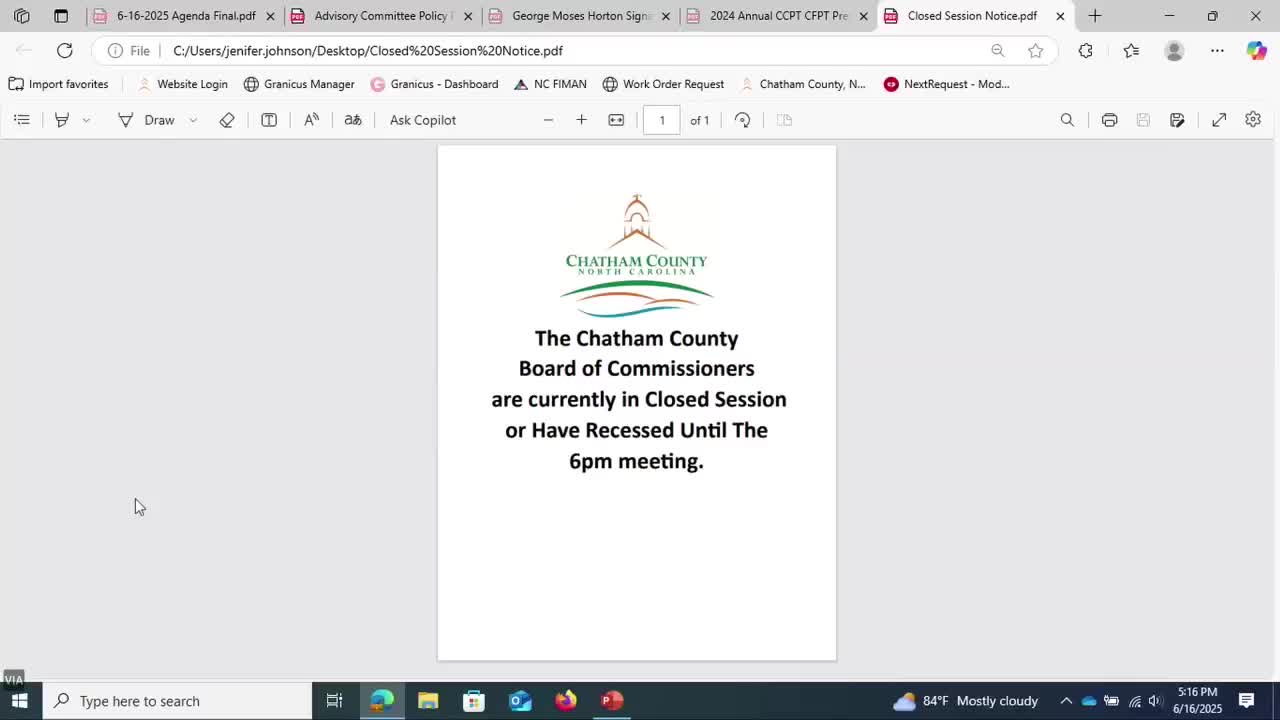Open browser Extensions

click(1085, 50)
